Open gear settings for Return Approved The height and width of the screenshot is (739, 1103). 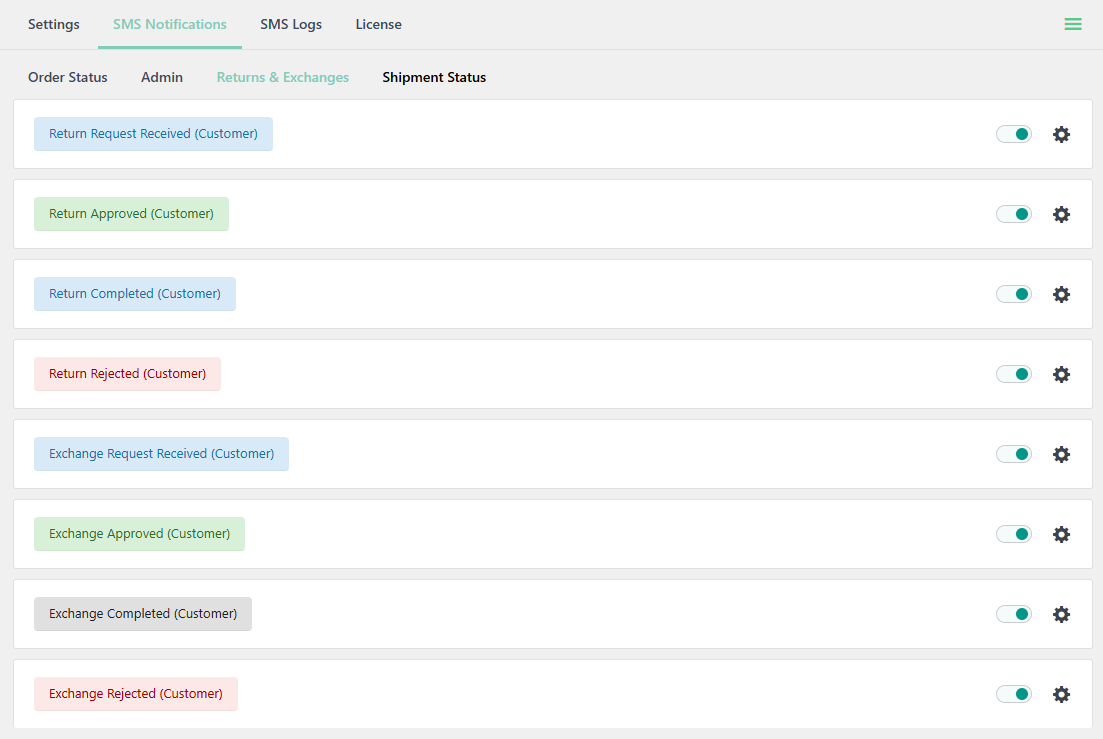(x=1061, y=214)
